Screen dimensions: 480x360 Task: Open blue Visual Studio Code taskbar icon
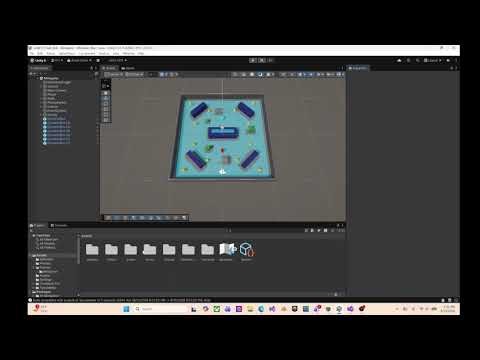[x=272, y=309]
